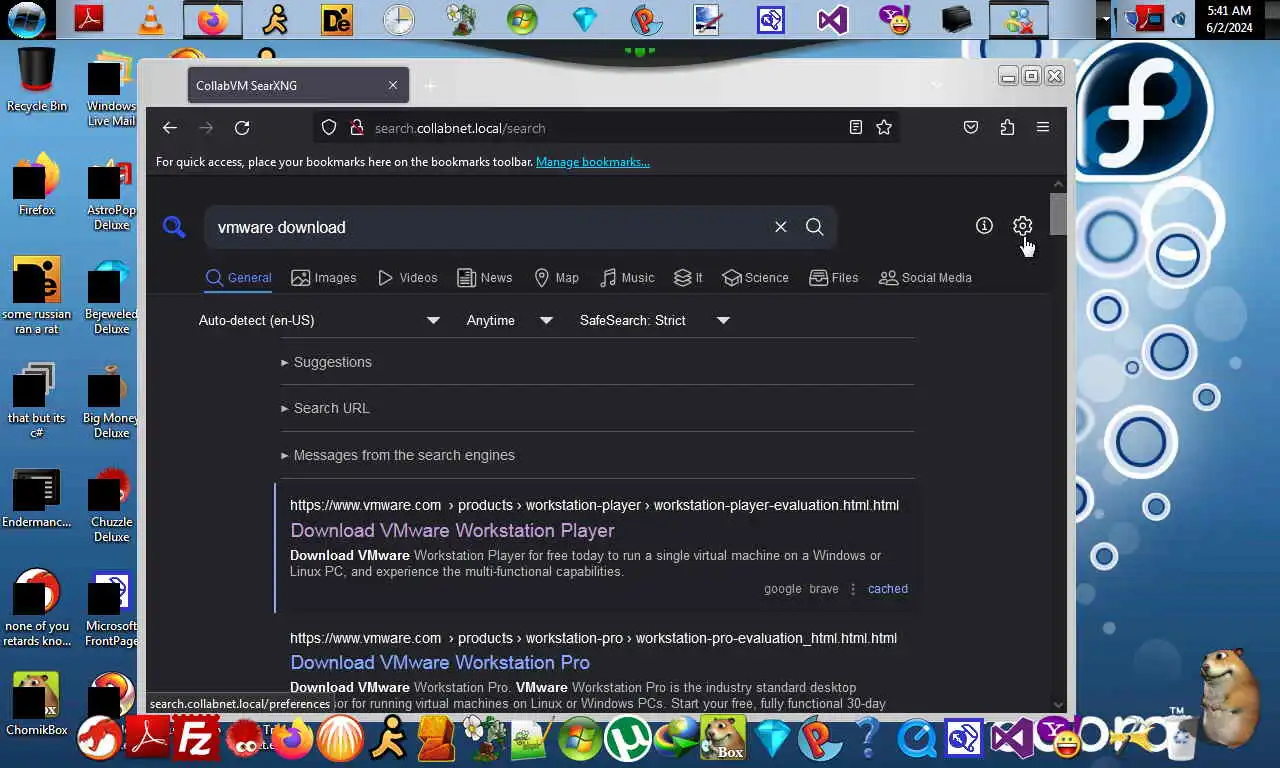The width and height of the screenshot is (1280, 768).
Task: Reload the page in Firefox
Action: (242, 128)
